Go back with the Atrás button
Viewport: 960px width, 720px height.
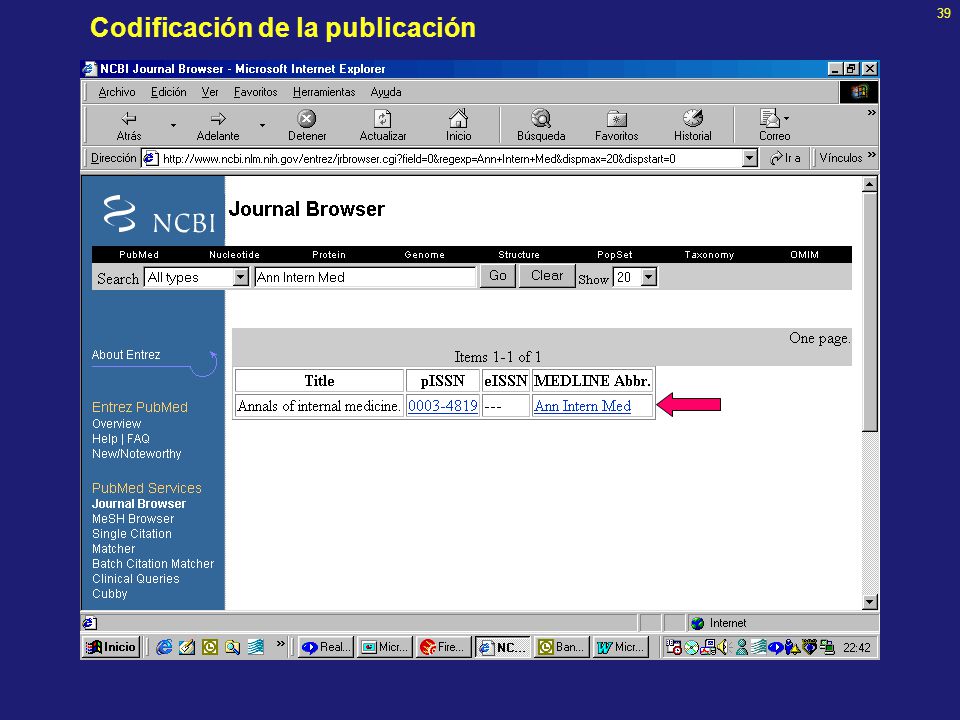[129, 125]
